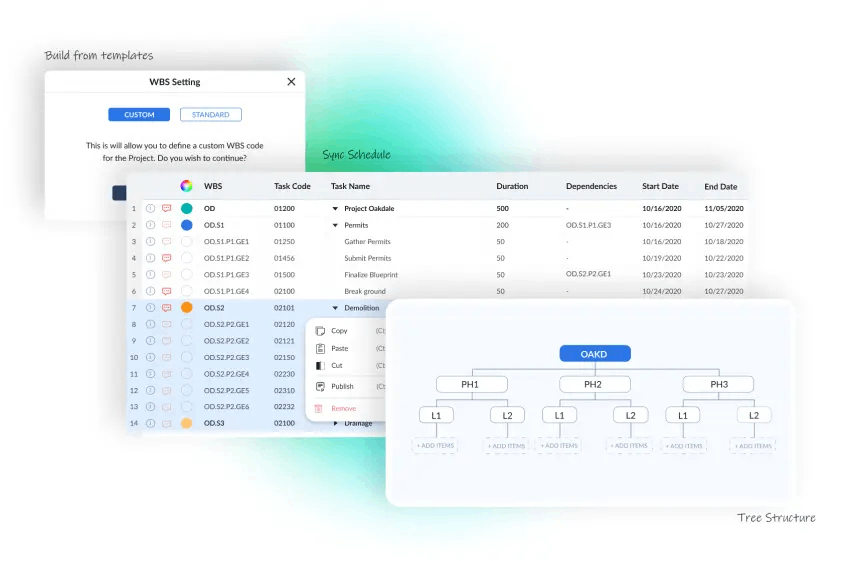The width and height of the screenshot is (860, 561).
Task: Click blue color dot for OD.S1
Action: pos(186,225)
